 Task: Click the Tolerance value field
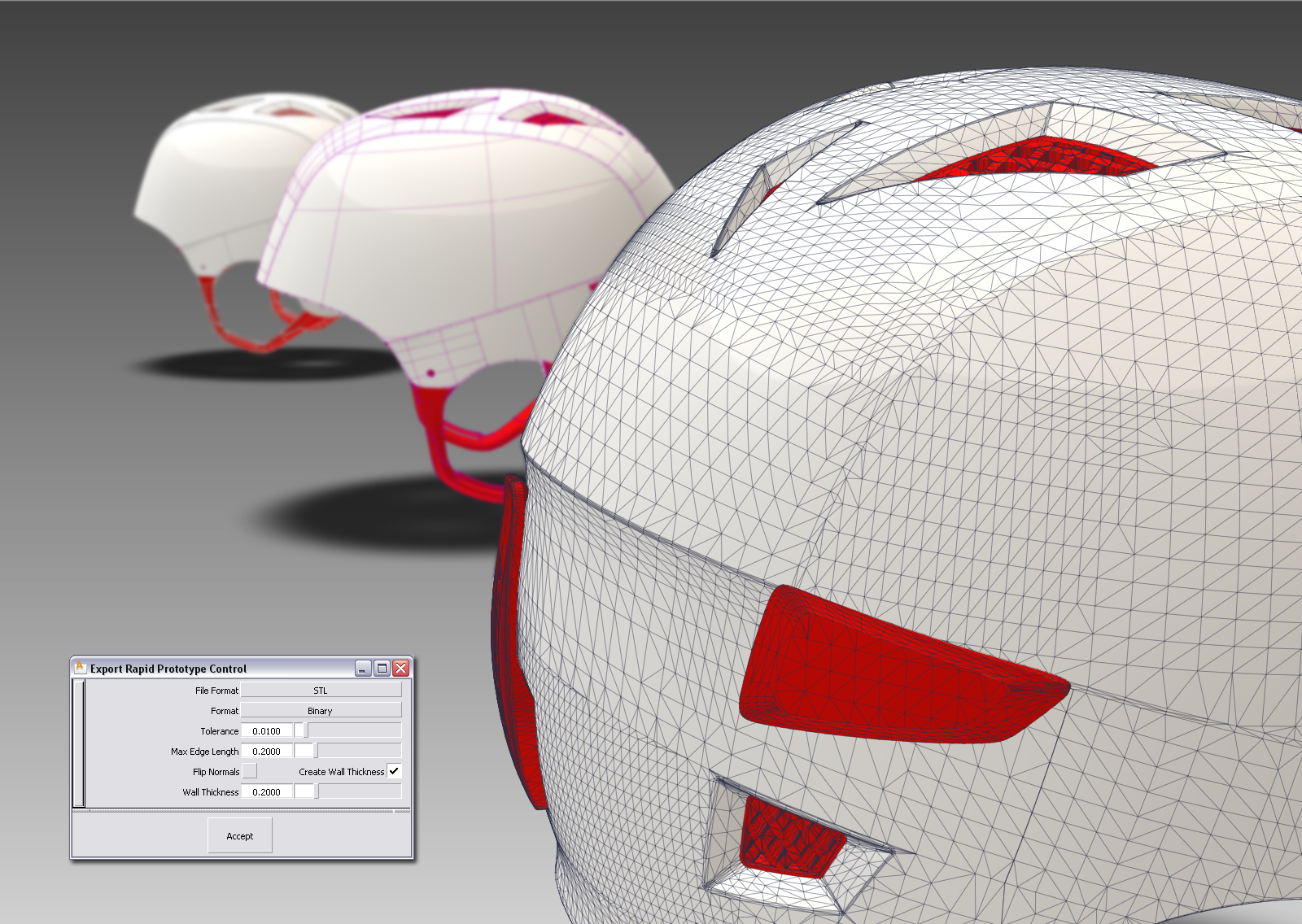tap(267, 731)
